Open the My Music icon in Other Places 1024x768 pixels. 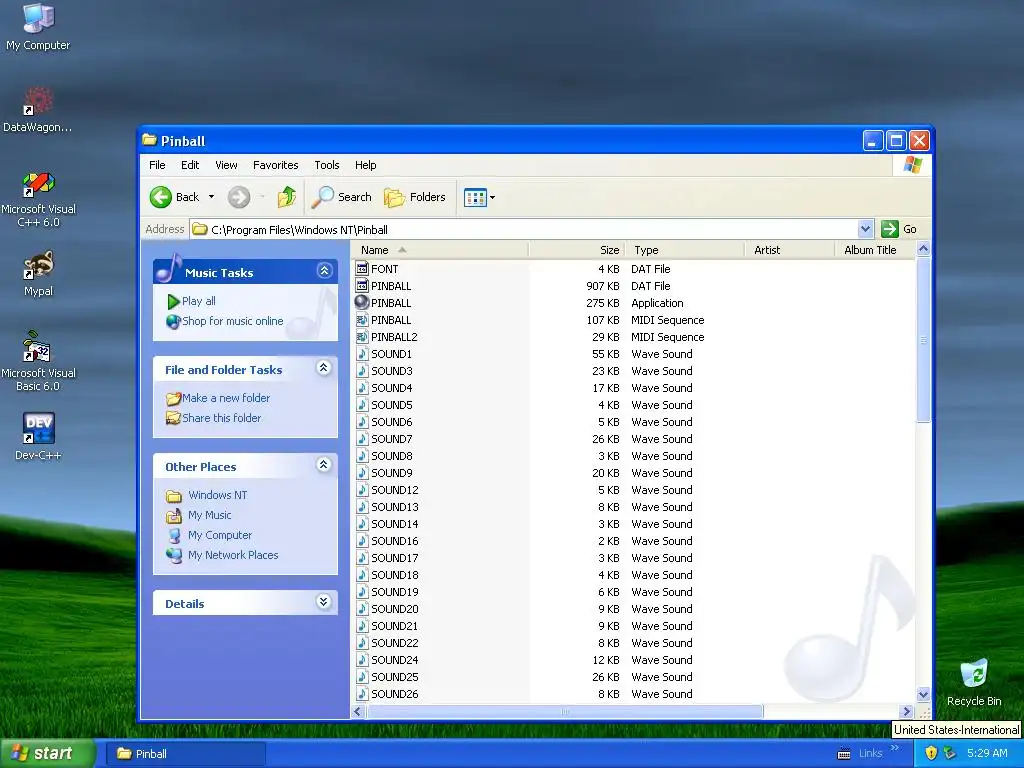(x=174, y=515)
